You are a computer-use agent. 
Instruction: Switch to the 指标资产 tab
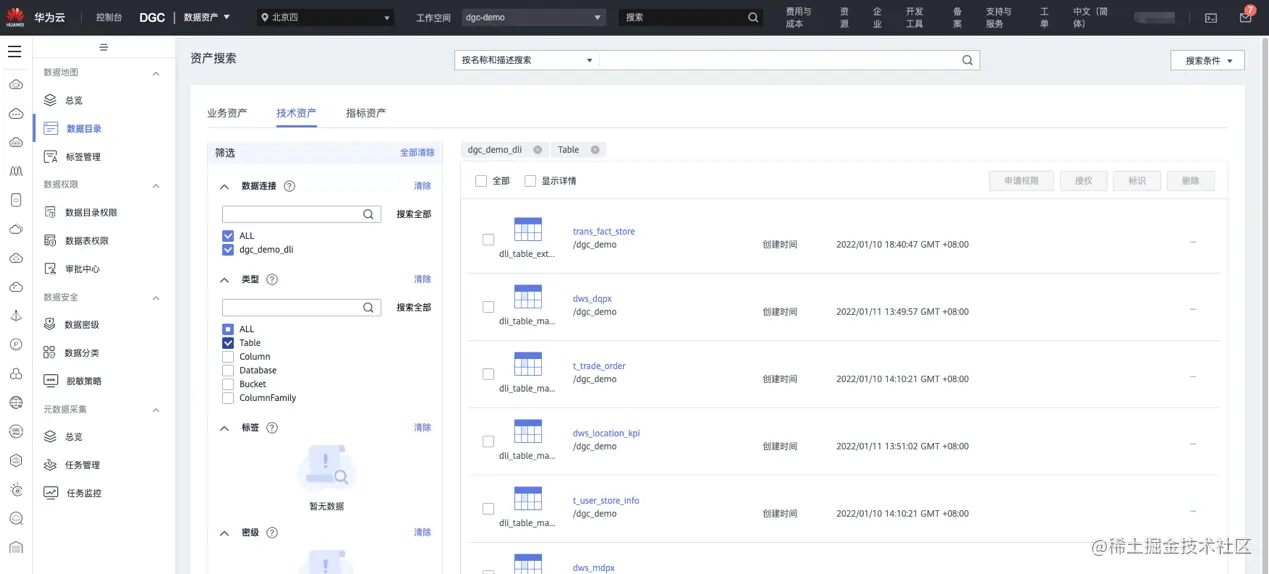pos(366,113)
